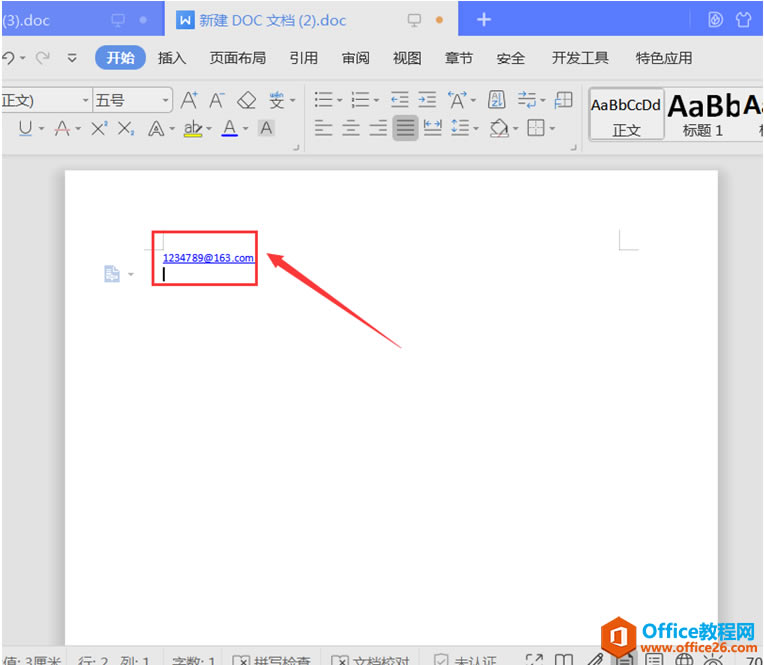Open the 视图 ribbon tab
The height and width of the screenshot is (665, 764).
pyautogui.click(x=407, y=58)
